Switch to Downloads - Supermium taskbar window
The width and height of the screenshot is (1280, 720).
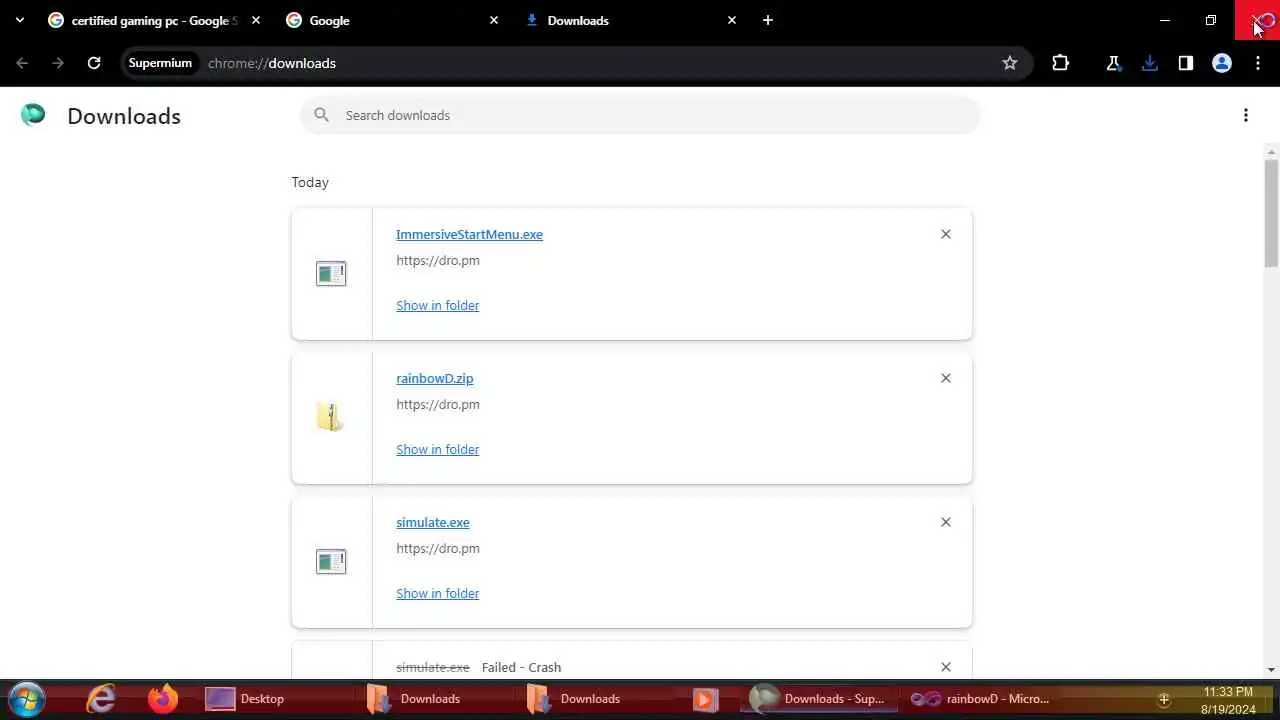pyautogui.click(x=819, y=699)
